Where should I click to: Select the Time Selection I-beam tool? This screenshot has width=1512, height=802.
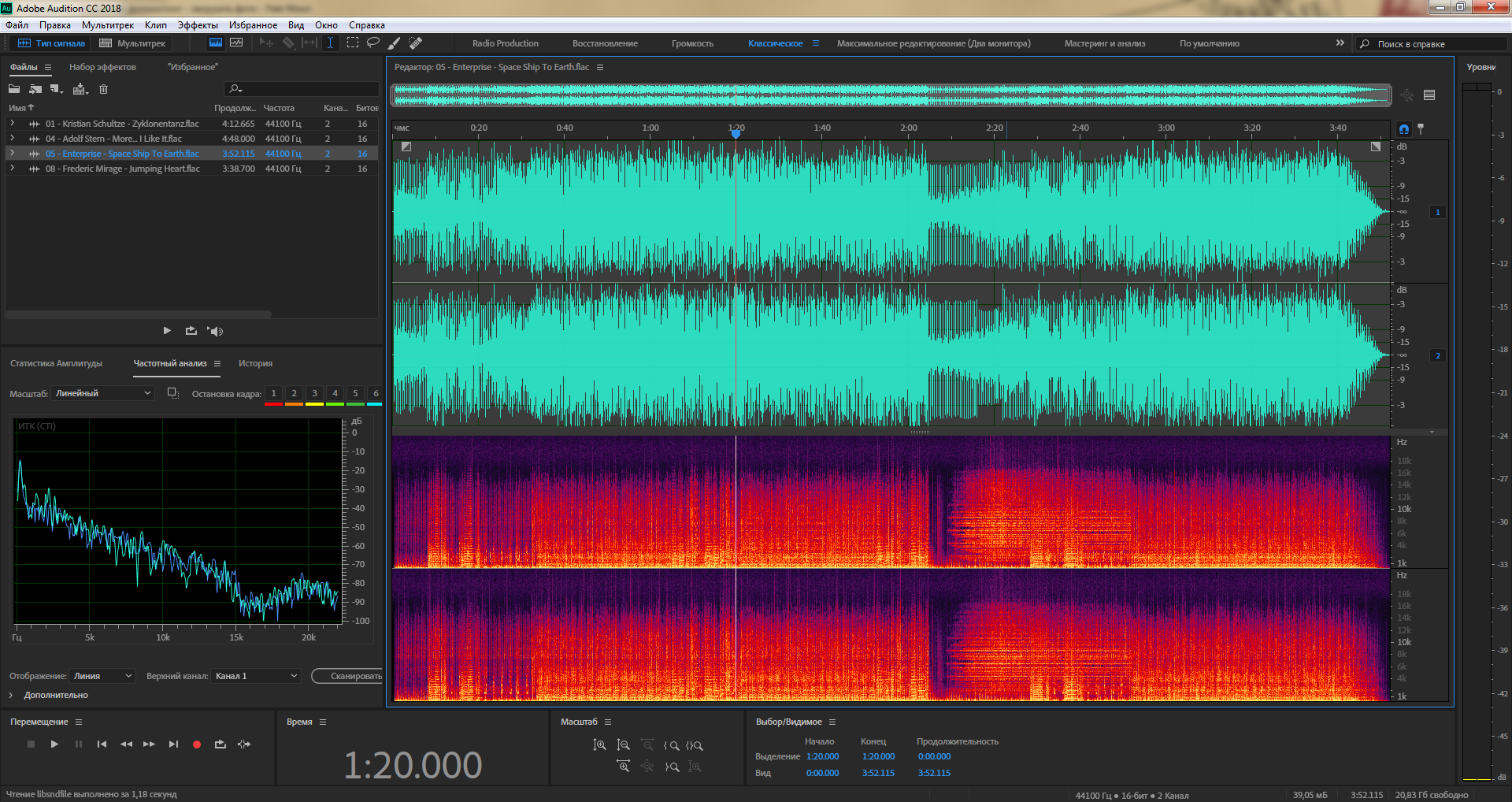click(x=331, y=43)
